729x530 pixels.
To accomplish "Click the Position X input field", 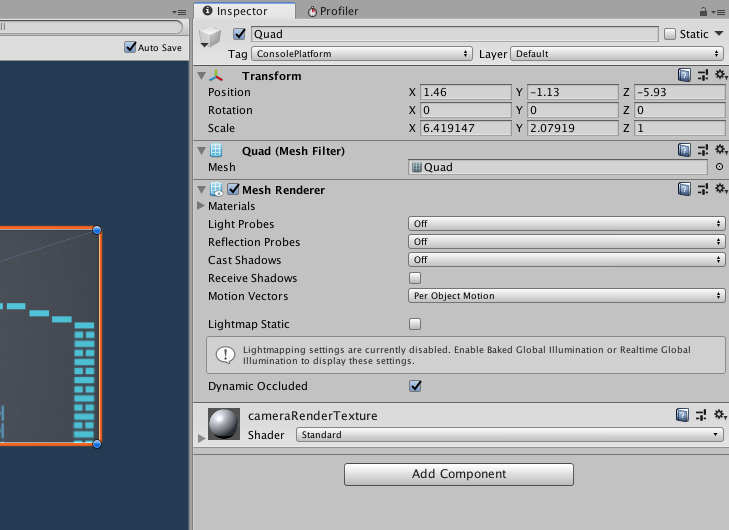I will point(465,92).
